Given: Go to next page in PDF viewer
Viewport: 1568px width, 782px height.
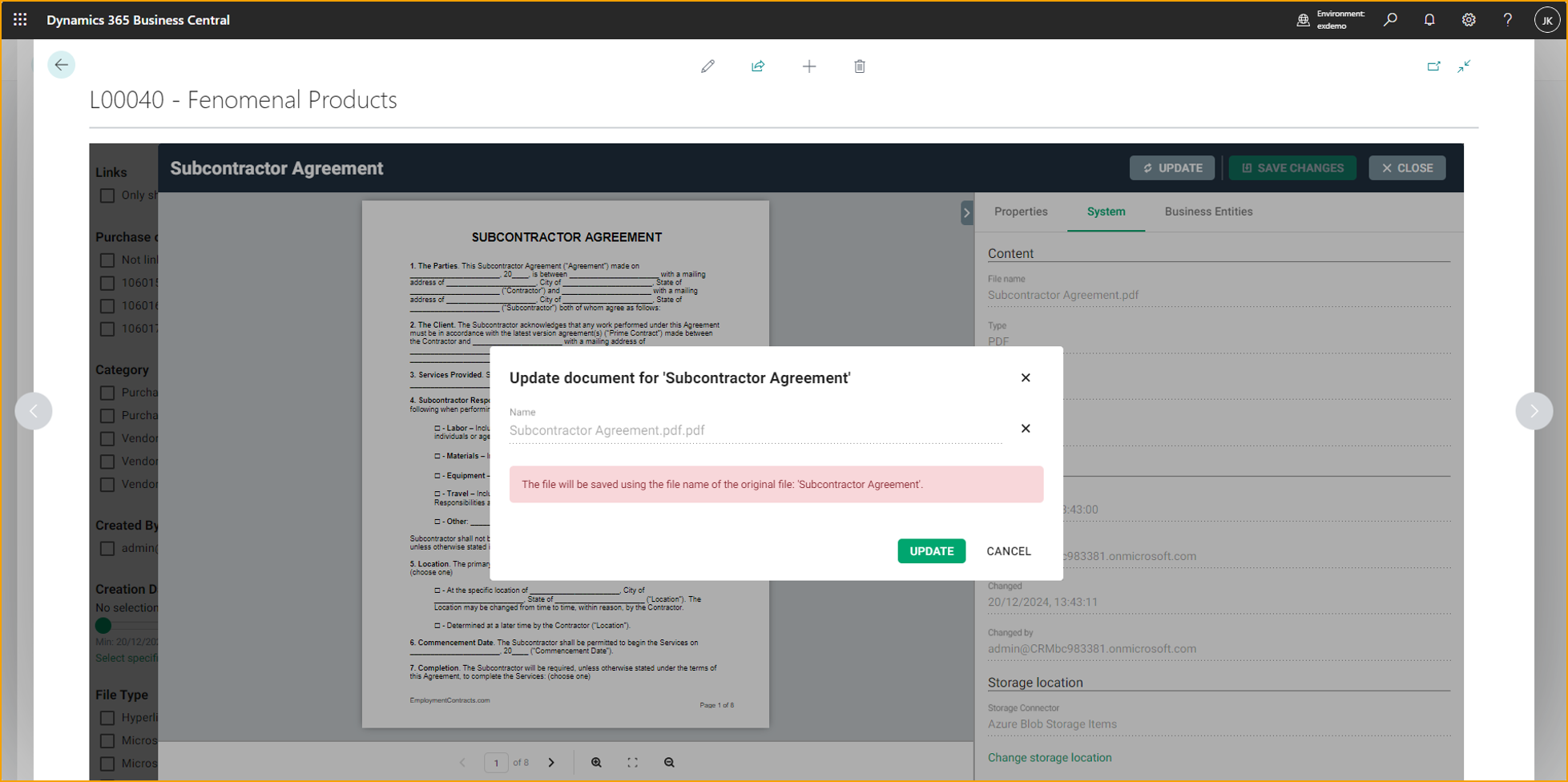Looking at the screenshot, I should [x=551, y=763].
